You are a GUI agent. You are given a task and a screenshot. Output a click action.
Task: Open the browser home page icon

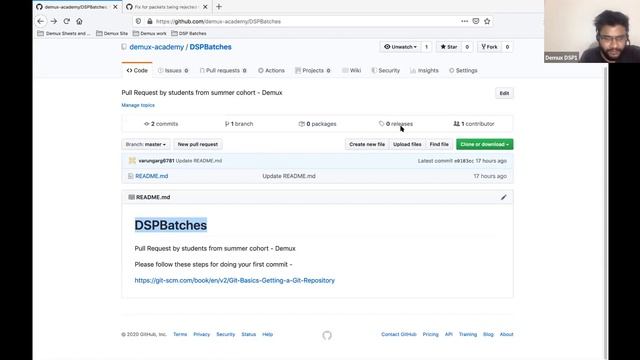(79, 21)
